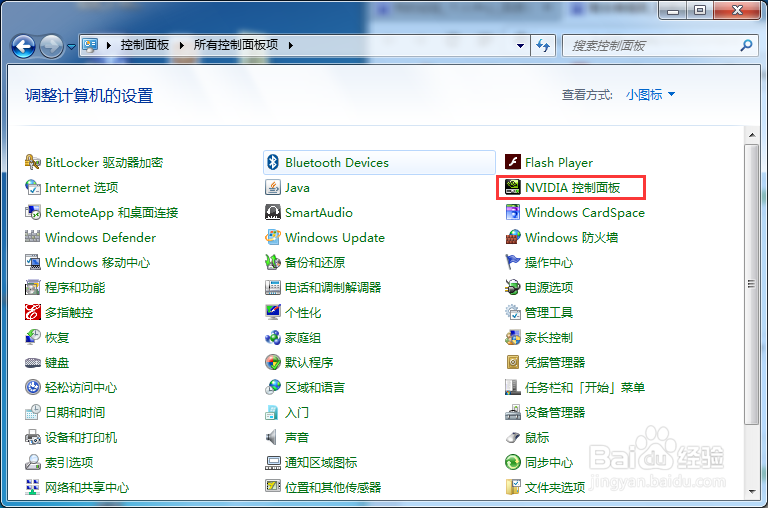Open the 小图标 view mode dropdown
Image resolution: width=768 pixels, height=508 pixels.
[x=650, y=95]
